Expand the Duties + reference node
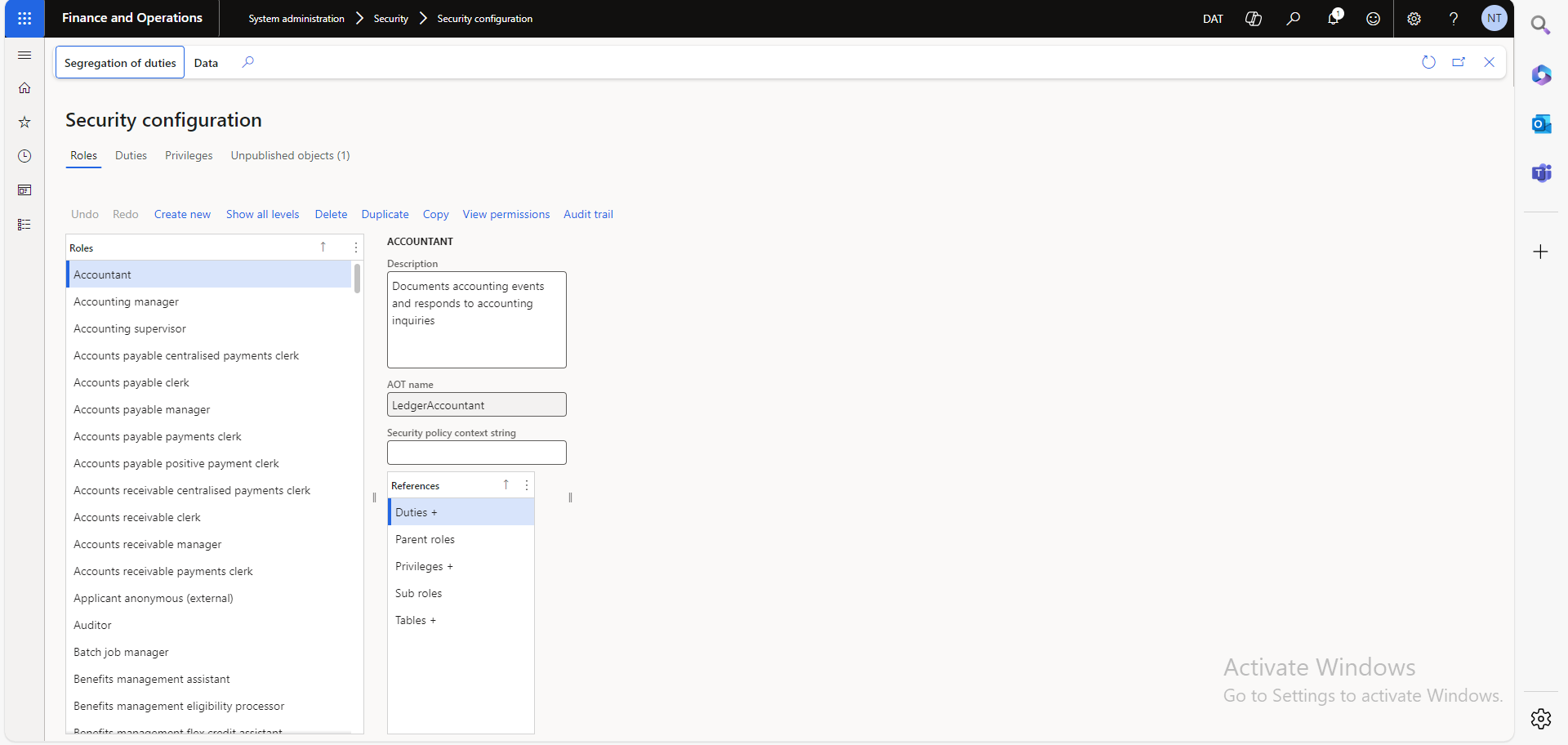Screen dimensions: 1568x745 point(416,512)
